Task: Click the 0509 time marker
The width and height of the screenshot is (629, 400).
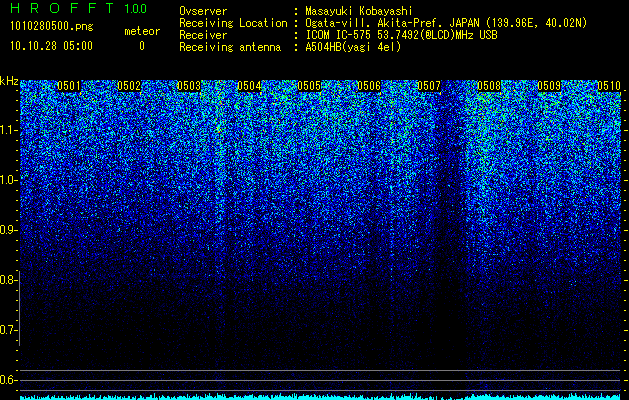Action: [549, 86]
